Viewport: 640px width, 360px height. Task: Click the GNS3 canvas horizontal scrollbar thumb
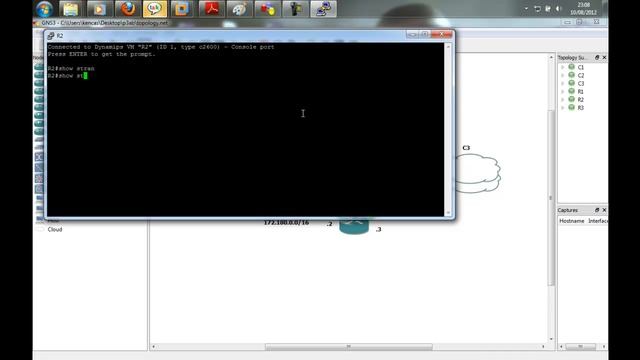(x=349, y=347)
